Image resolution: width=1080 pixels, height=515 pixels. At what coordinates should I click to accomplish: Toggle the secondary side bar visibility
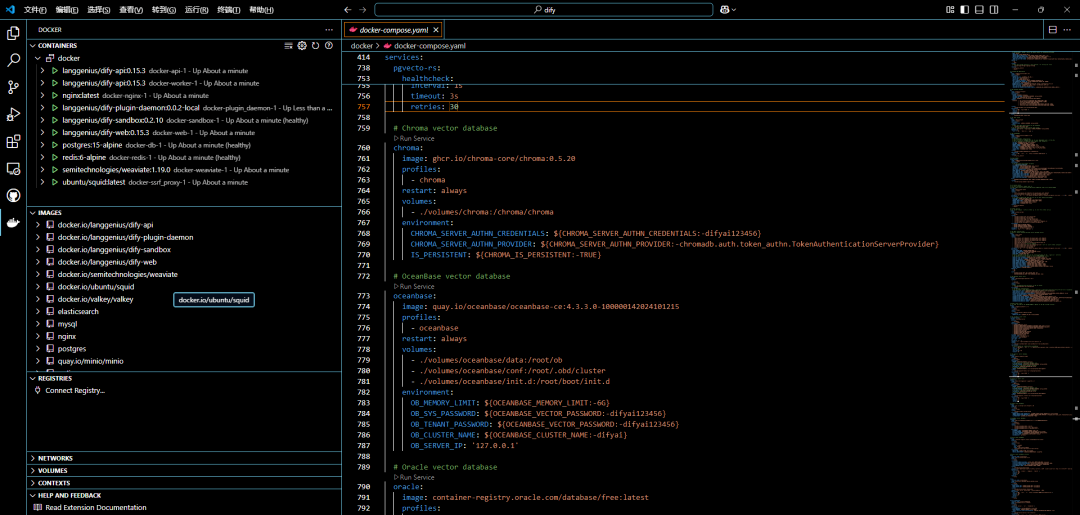(993, 9)
